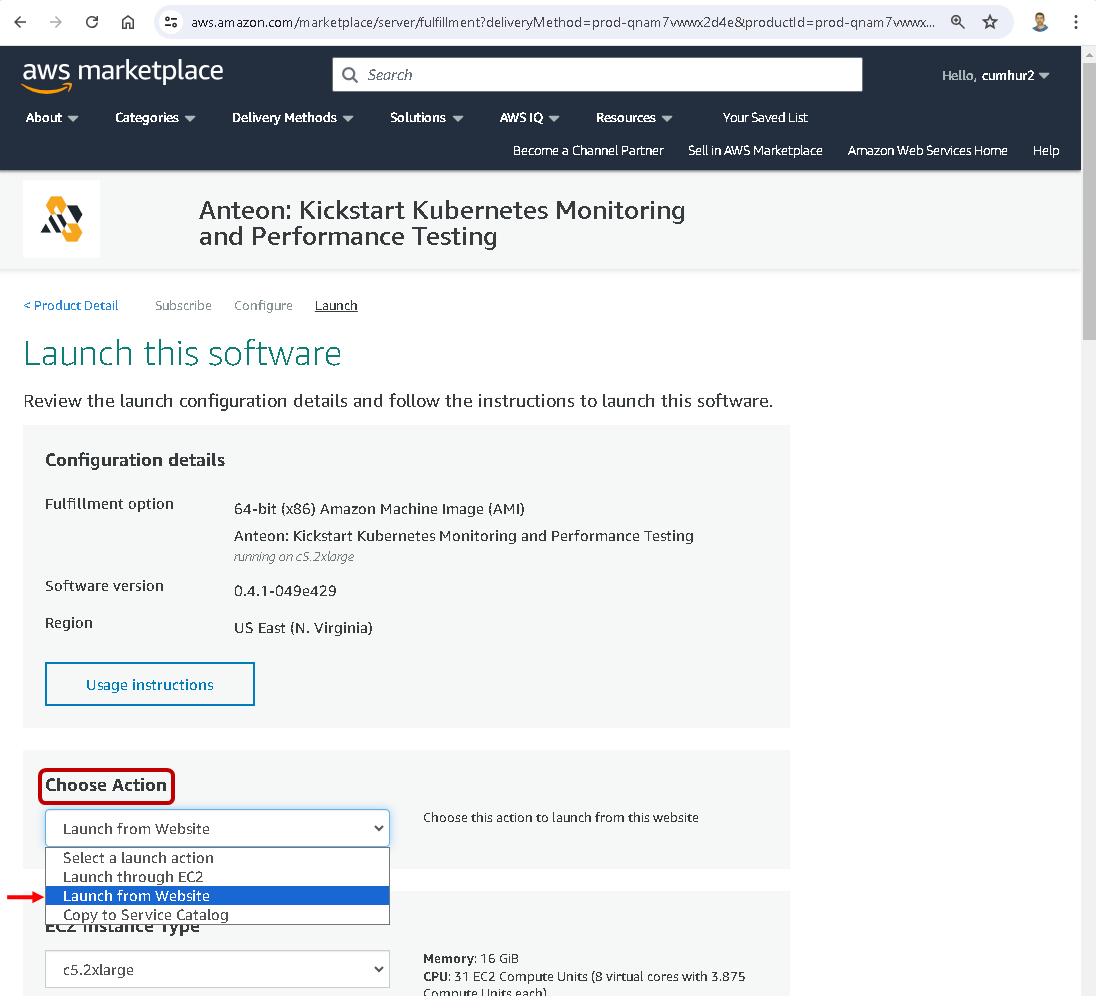Open the Chrome profile avatar

click(x=1040, y=22)
